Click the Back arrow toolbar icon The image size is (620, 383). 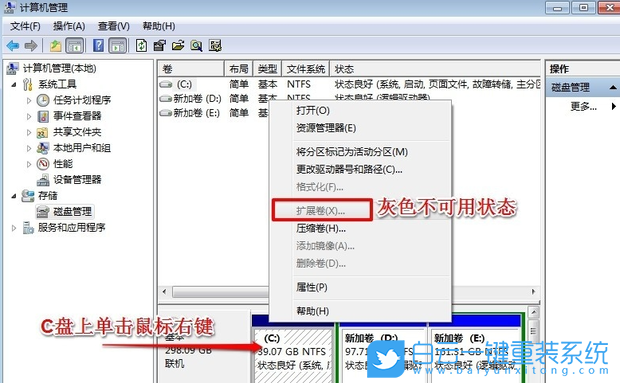pos(13,46)
